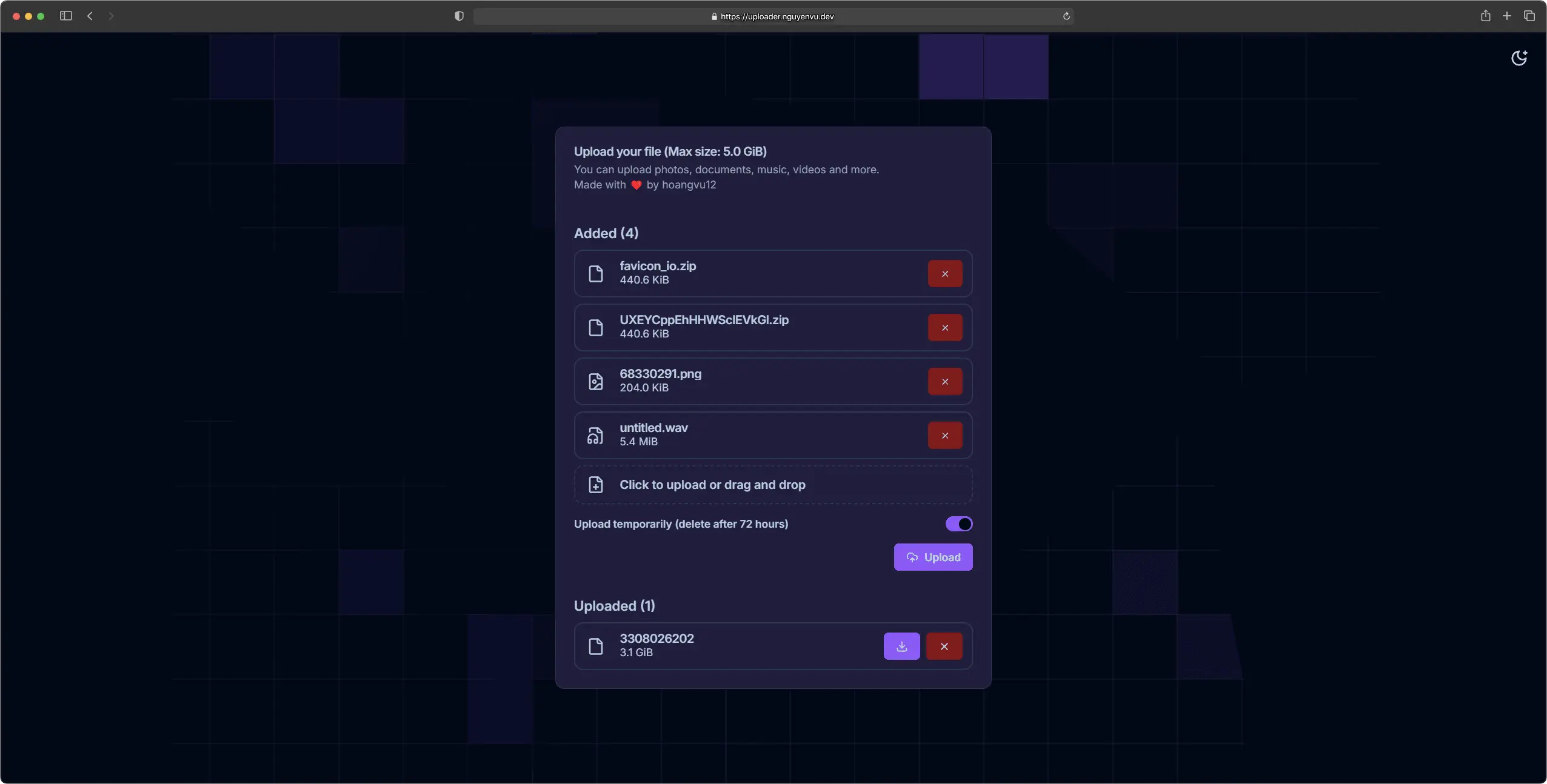
Task: Show tab overview
Action: pyautogui.click(x=1529, y=16)
